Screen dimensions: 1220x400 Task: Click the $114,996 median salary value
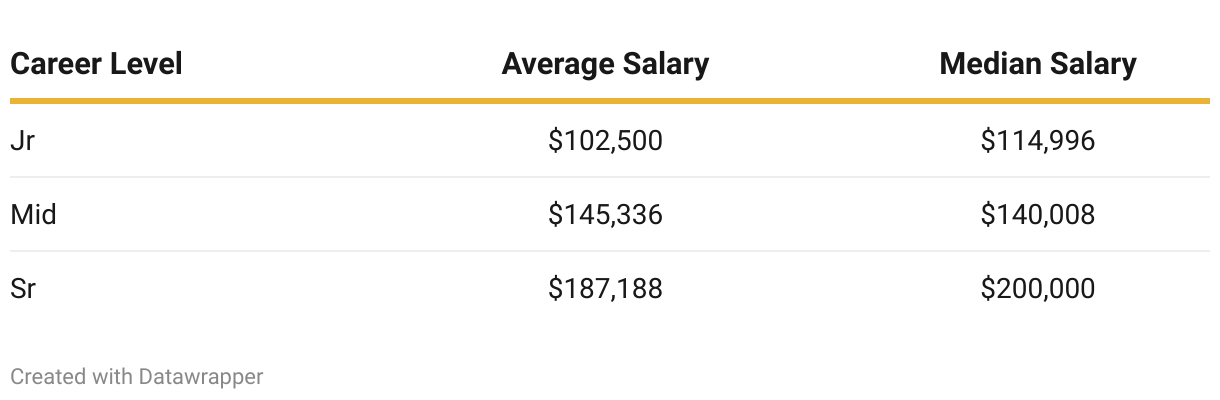[1038, 141]
